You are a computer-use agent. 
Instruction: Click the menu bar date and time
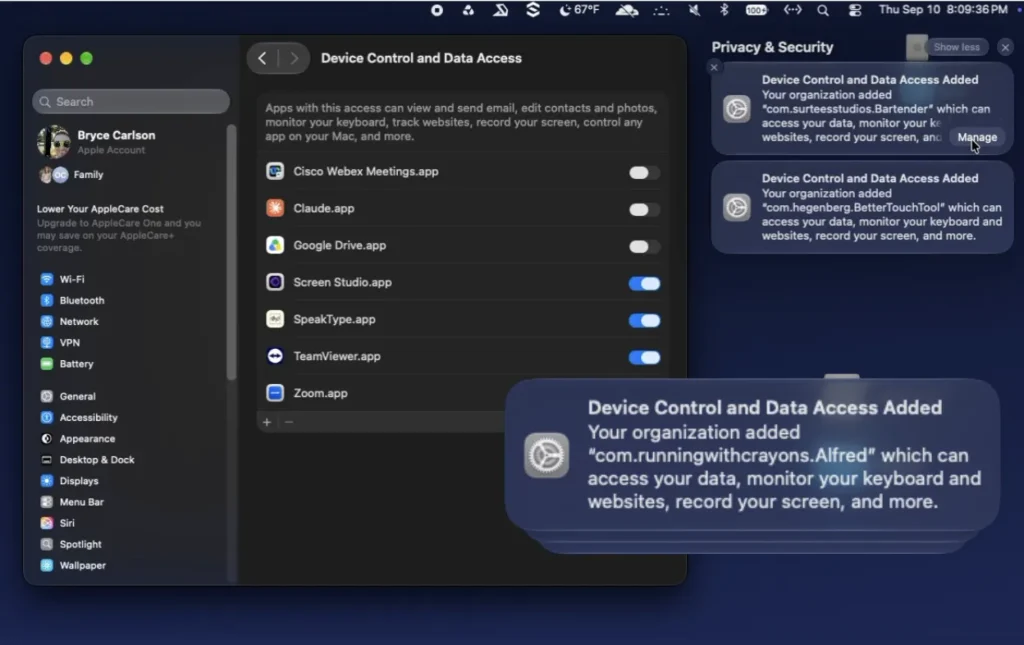click(943, 10)
